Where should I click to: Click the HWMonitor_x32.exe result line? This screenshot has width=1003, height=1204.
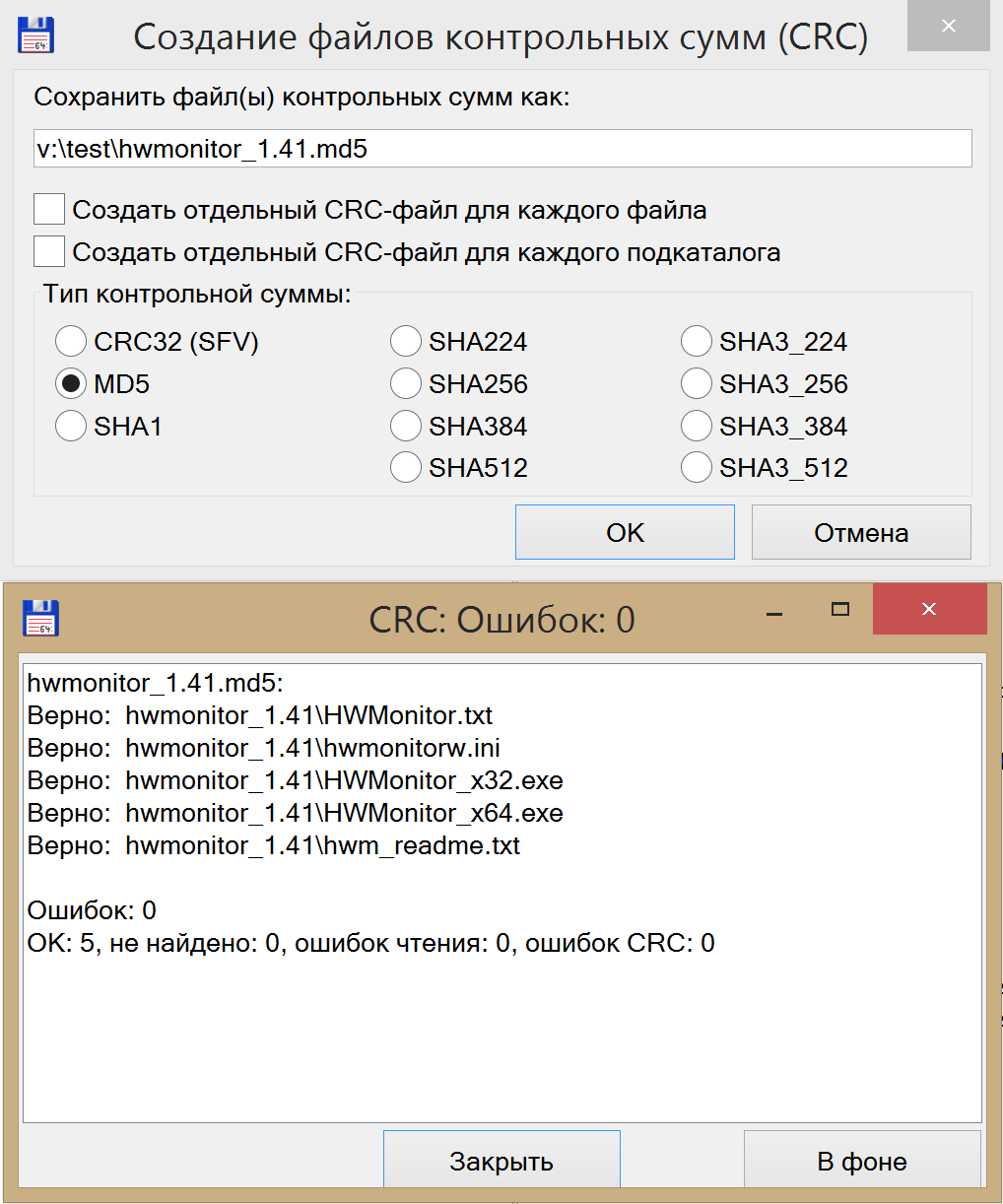click(x=296, y=780)
